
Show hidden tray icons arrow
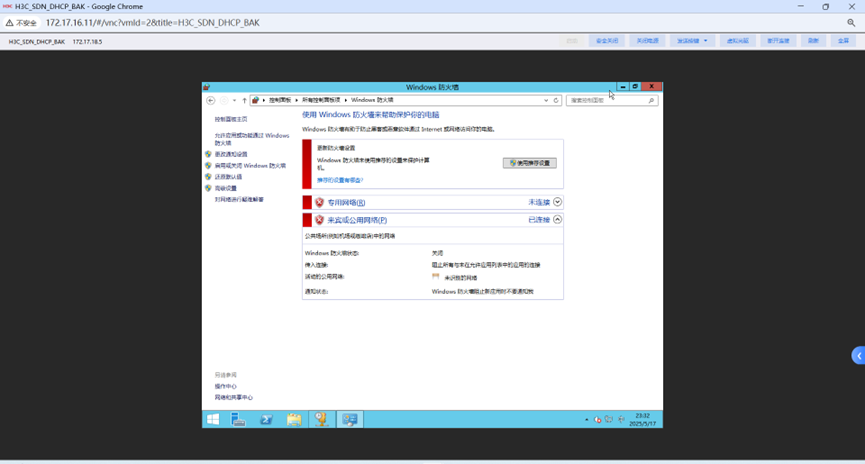(x=586, y=420)
